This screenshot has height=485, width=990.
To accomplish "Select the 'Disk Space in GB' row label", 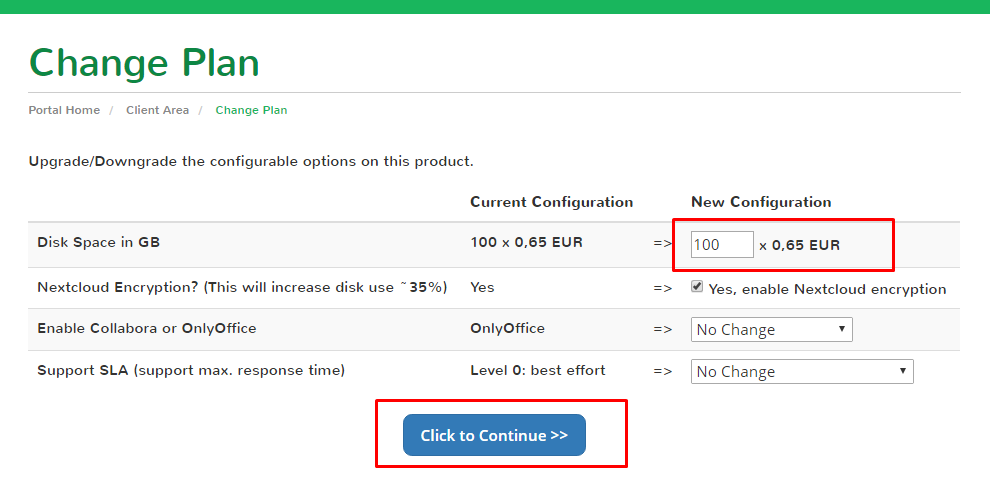I will [x=98, y=242].
